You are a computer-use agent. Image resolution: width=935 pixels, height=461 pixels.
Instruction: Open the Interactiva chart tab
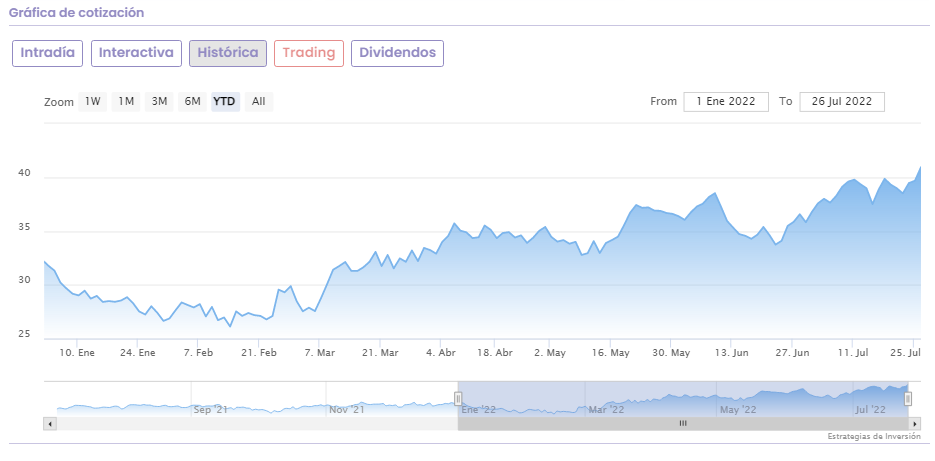tap(136, 53)
